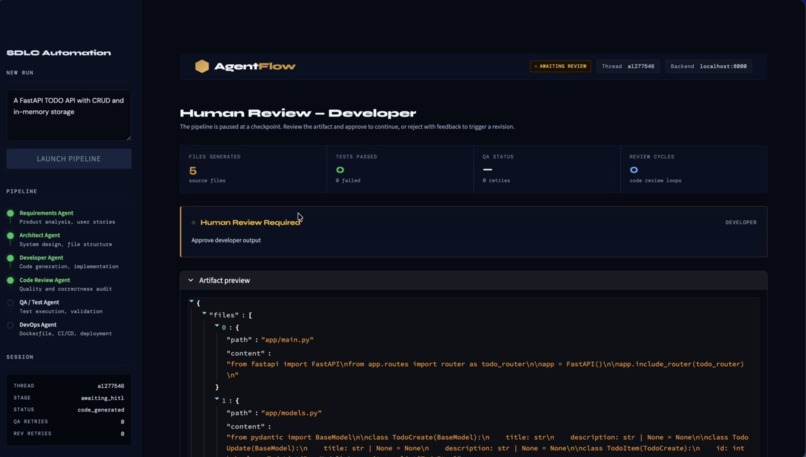Click the "code review loops" caption

pos(655,180)
